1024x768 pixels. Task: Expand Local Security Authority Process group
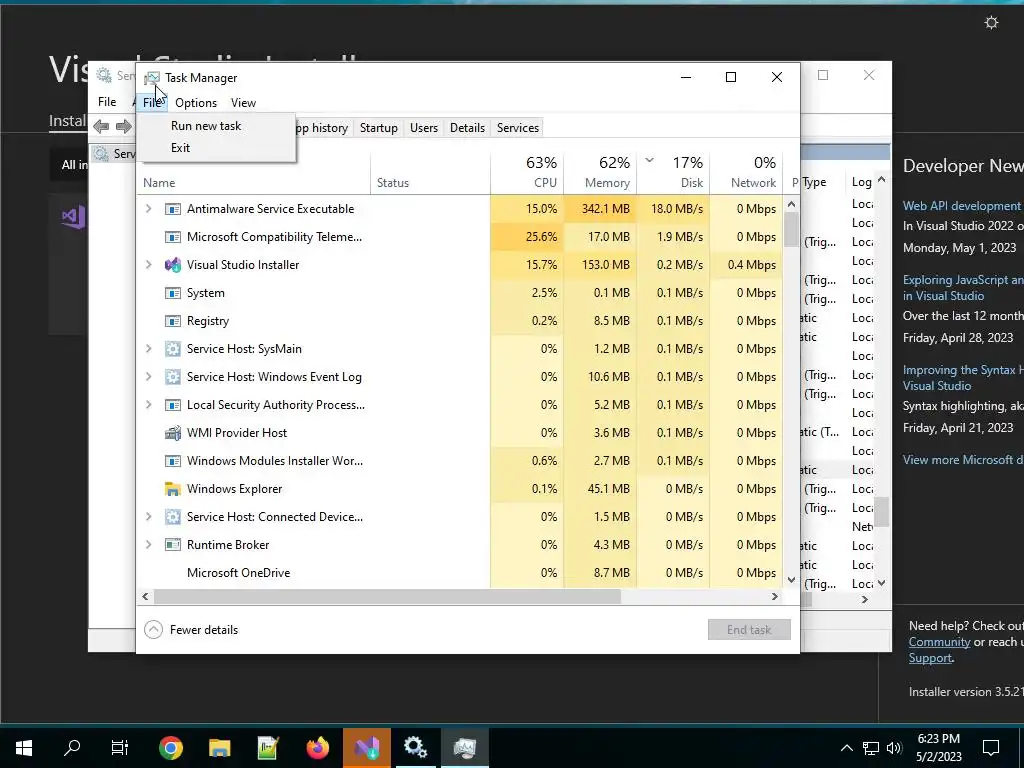point(148,405)
